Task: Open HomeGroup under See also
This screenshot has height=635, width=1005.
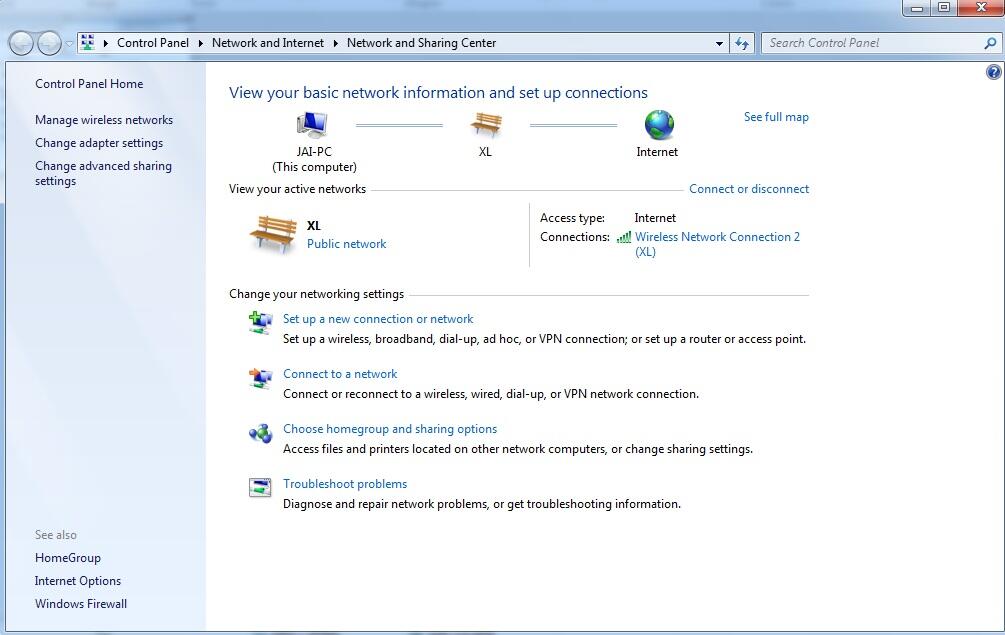Action: pos(67,558)
